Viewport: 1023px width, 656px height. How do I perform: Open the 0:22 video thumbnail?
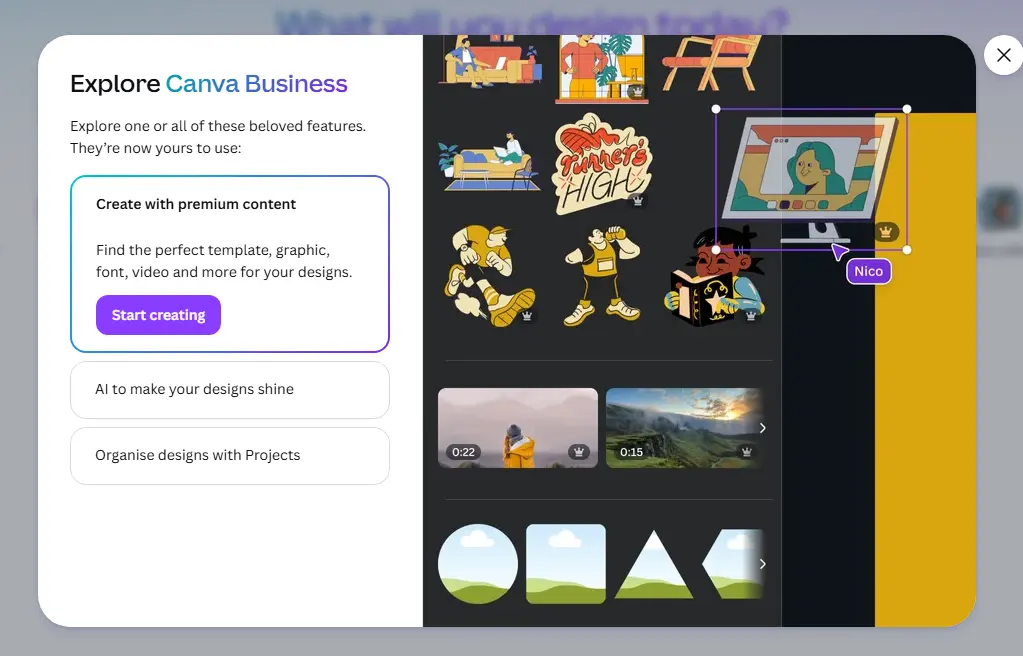tap(517, 428)
